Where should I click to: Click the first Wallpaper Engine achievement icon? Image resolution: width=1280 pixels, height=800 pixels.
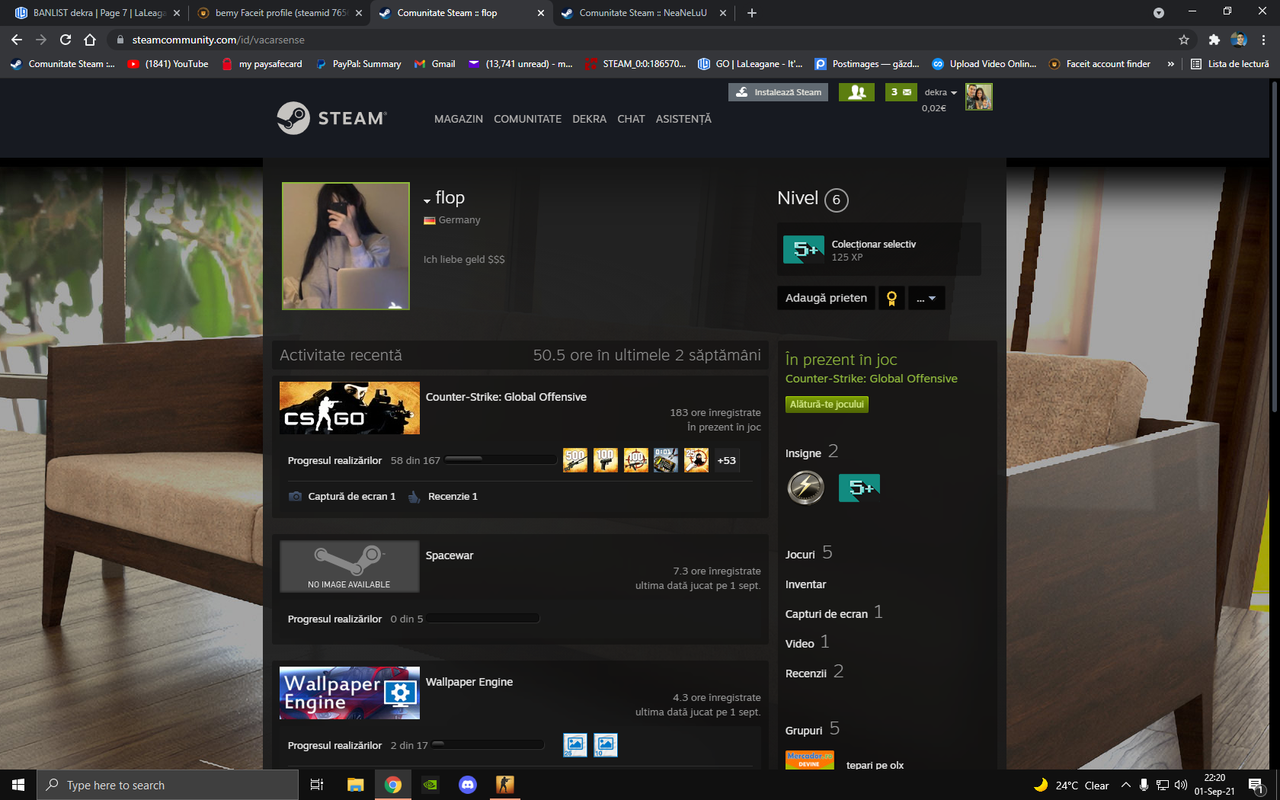pyautogui.click(x=575, y=745)
